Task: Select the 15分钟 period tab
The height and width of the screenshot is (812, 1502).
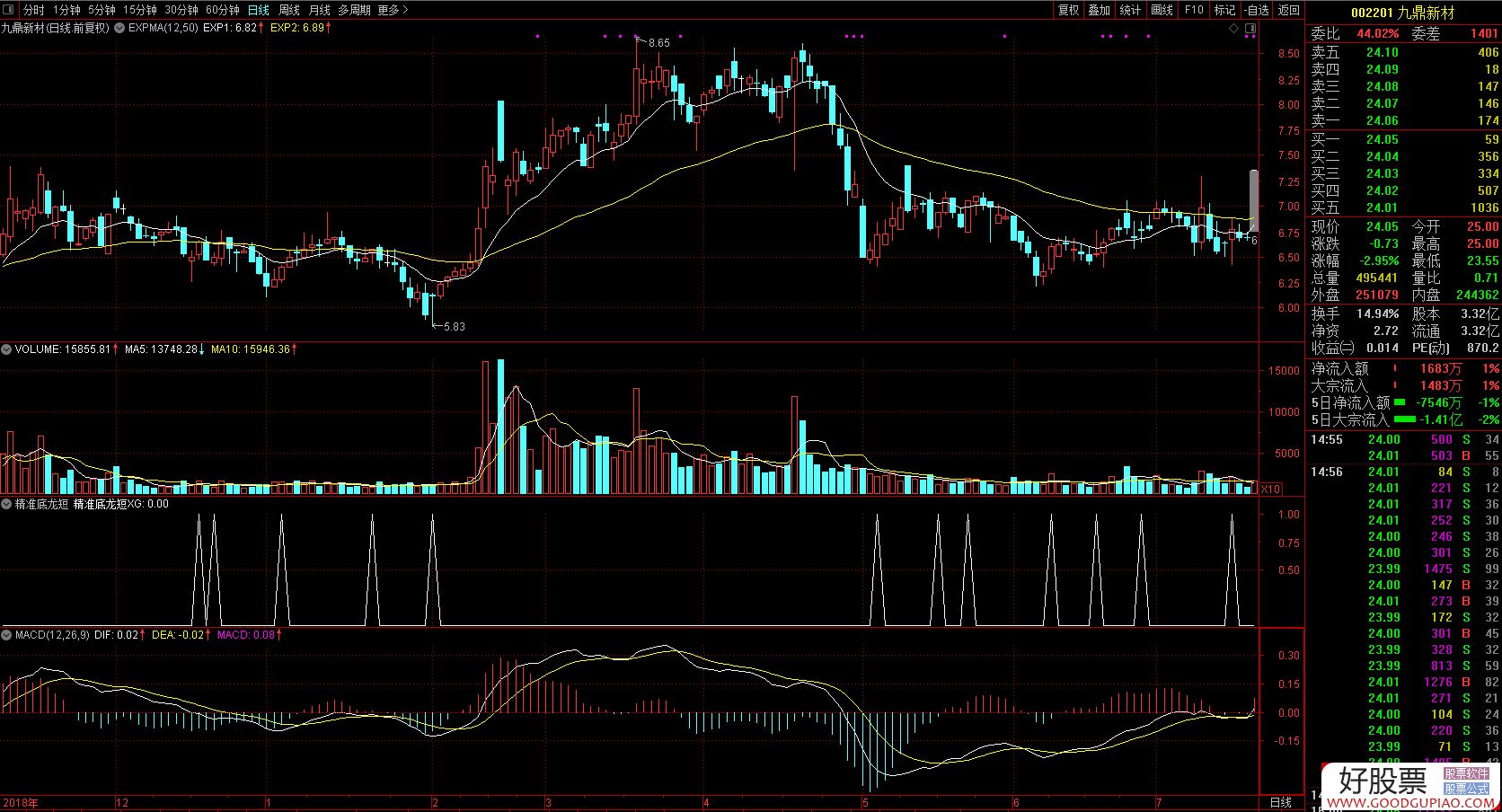Action: pyautogui.click(x=140, y=10)
